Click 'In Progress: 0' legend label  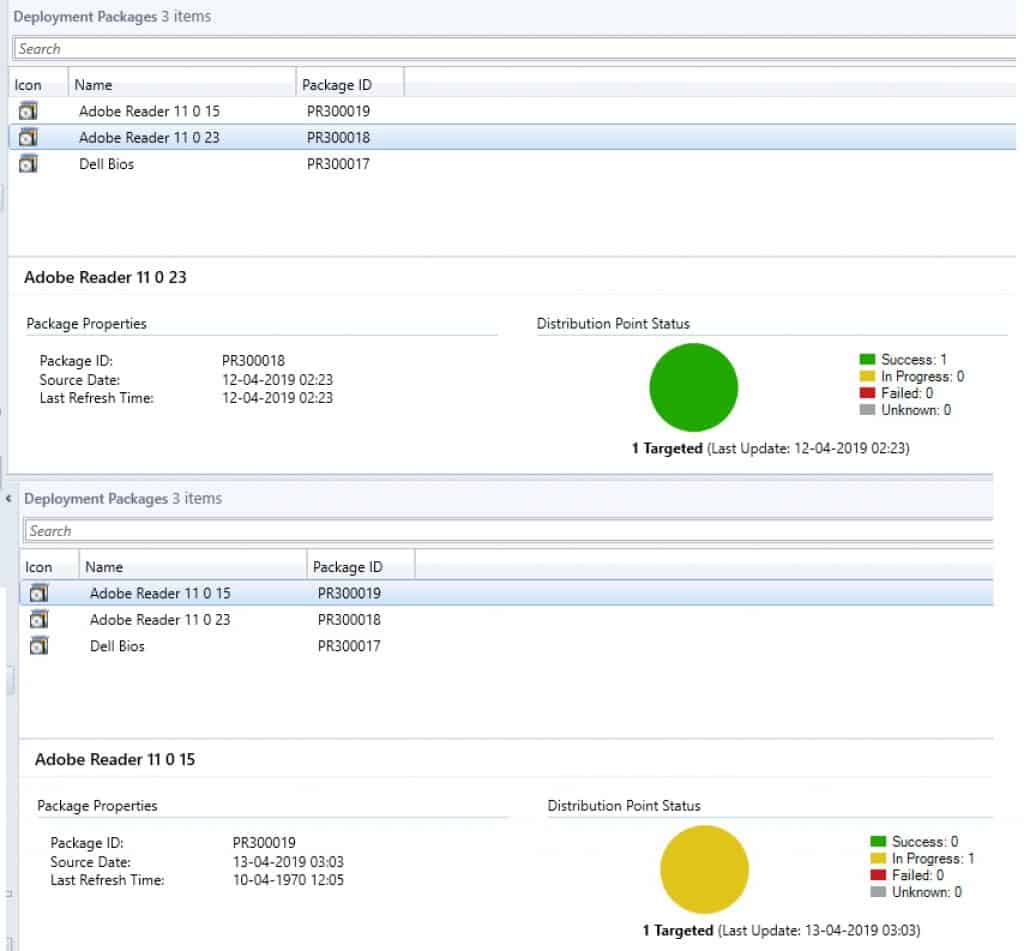[x=923, y=376]
